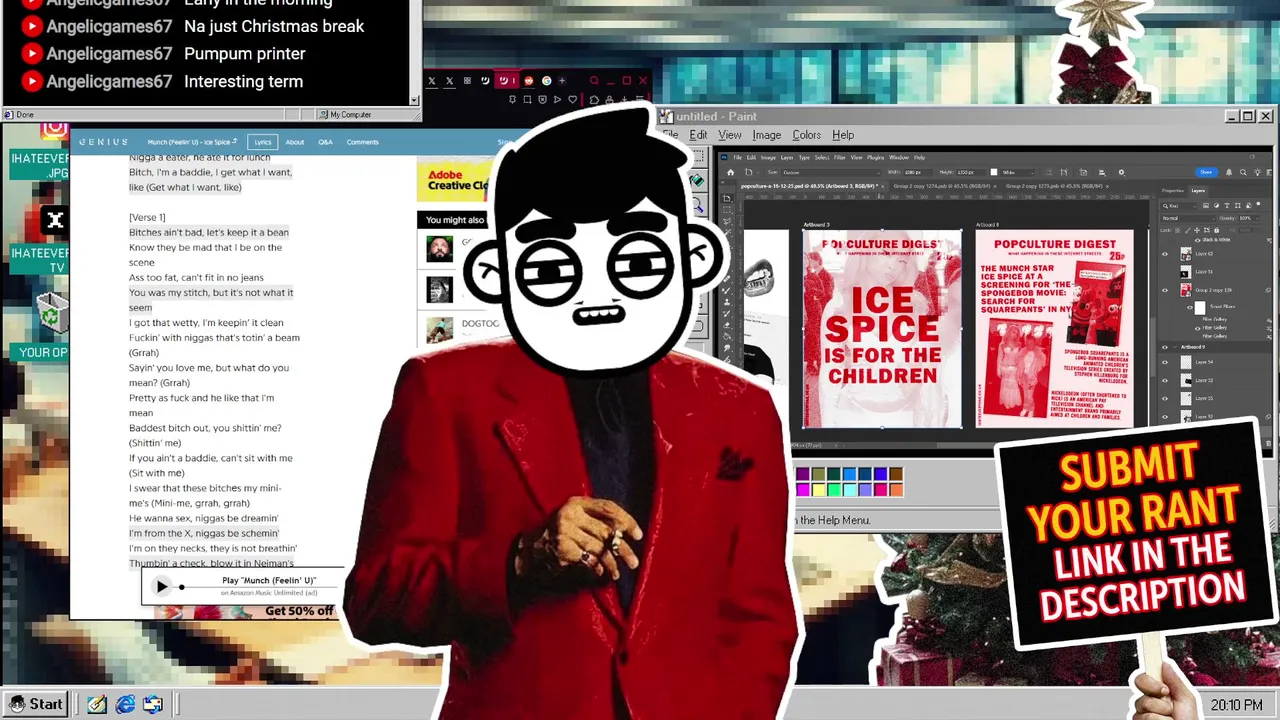Hide Layer 53 with its eye icon

[x=1165, y=380]
